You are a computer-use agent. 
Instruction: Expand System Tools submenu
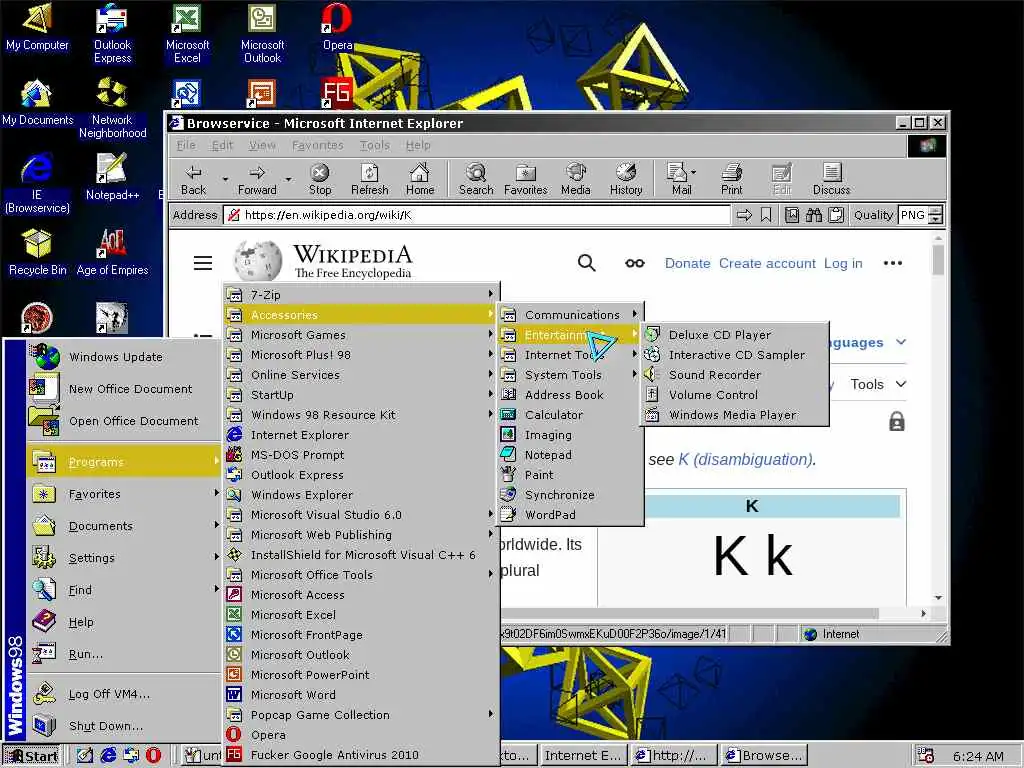tap(570, 375)
